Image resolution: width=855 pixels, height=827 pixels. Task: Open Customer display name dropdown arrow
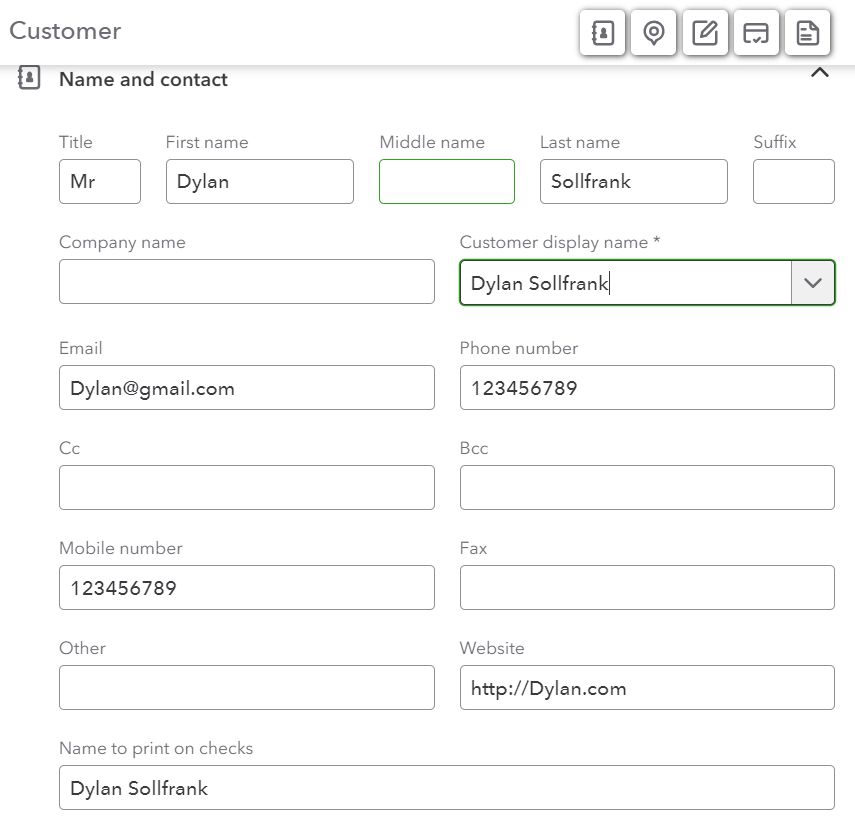(812, 282)
